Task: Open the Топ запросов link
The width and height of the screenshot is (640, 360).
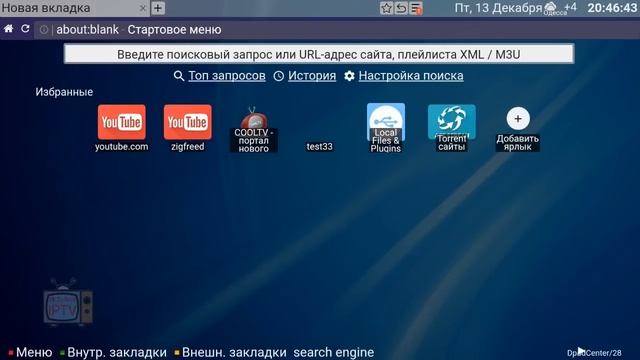Action: coord(227,76)
